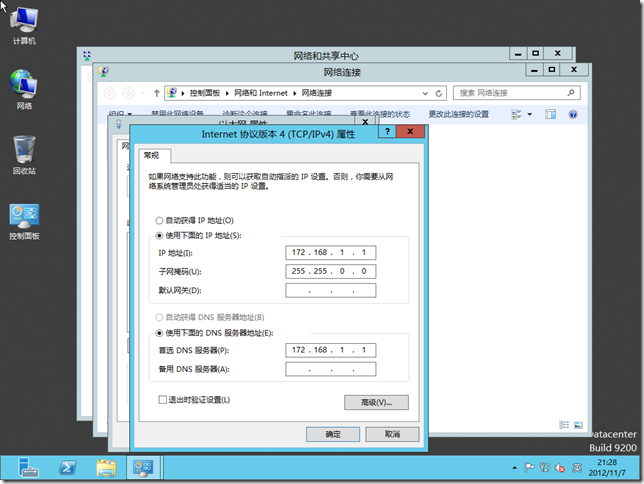Screen dimensions: 644x484
Task: Click the help question mark button in IPv4 dialog
Action: (x=387, y=131)
